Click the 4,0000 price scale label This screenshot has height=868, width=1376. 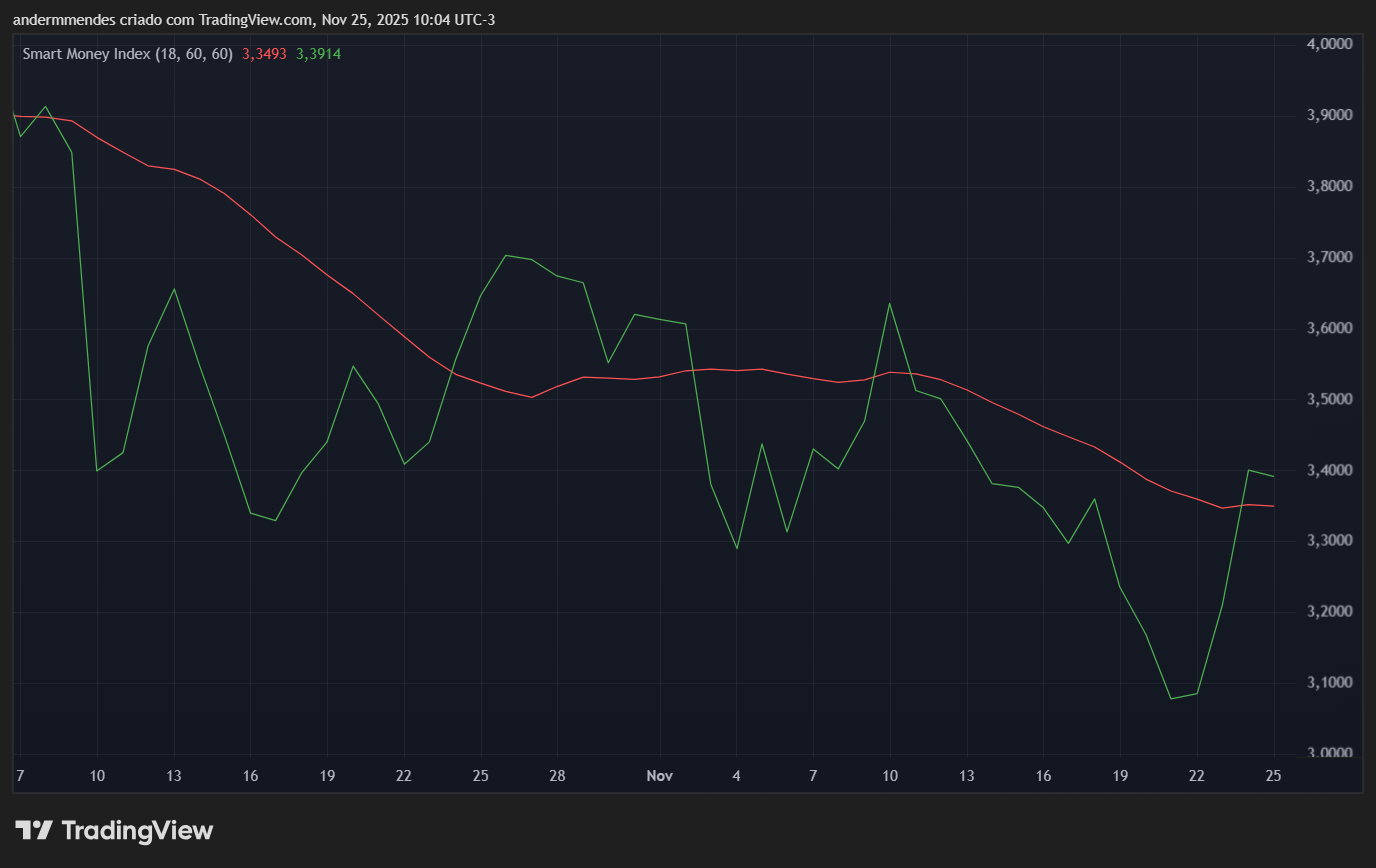pos(1332,43)
